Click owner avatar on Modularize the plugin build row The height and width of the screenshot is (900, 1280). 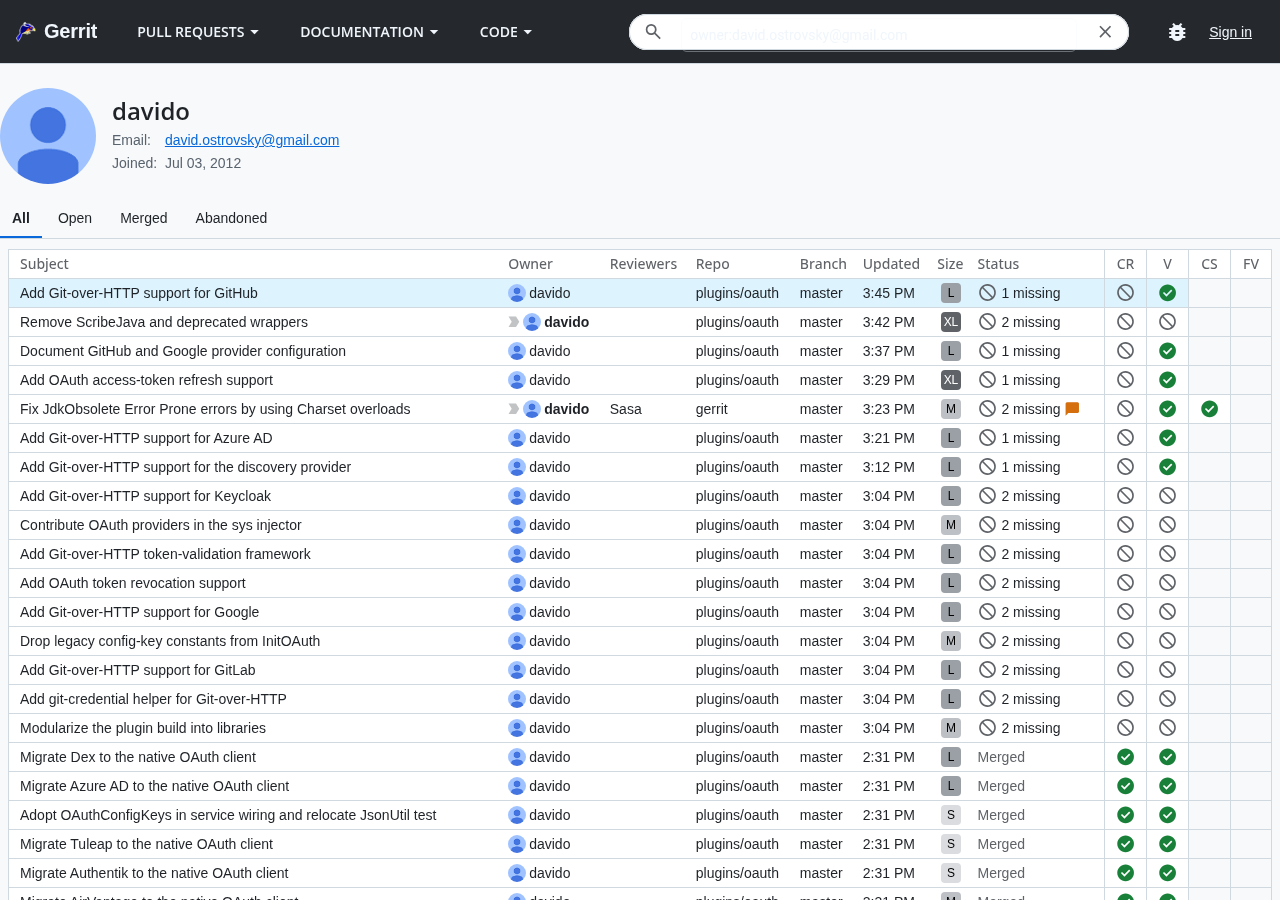517,728
